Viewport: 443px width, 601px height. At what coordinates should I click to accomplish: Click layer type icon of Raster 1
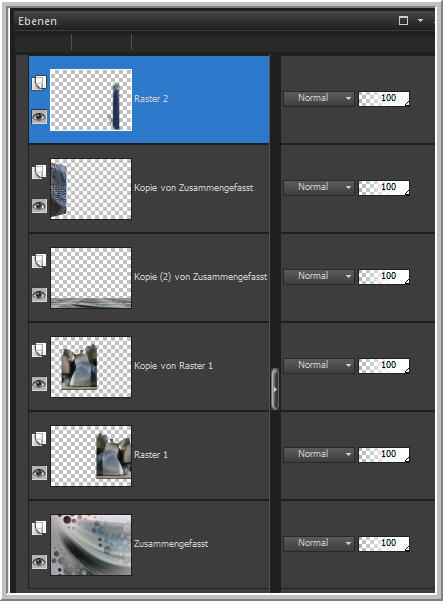(39, 438)
